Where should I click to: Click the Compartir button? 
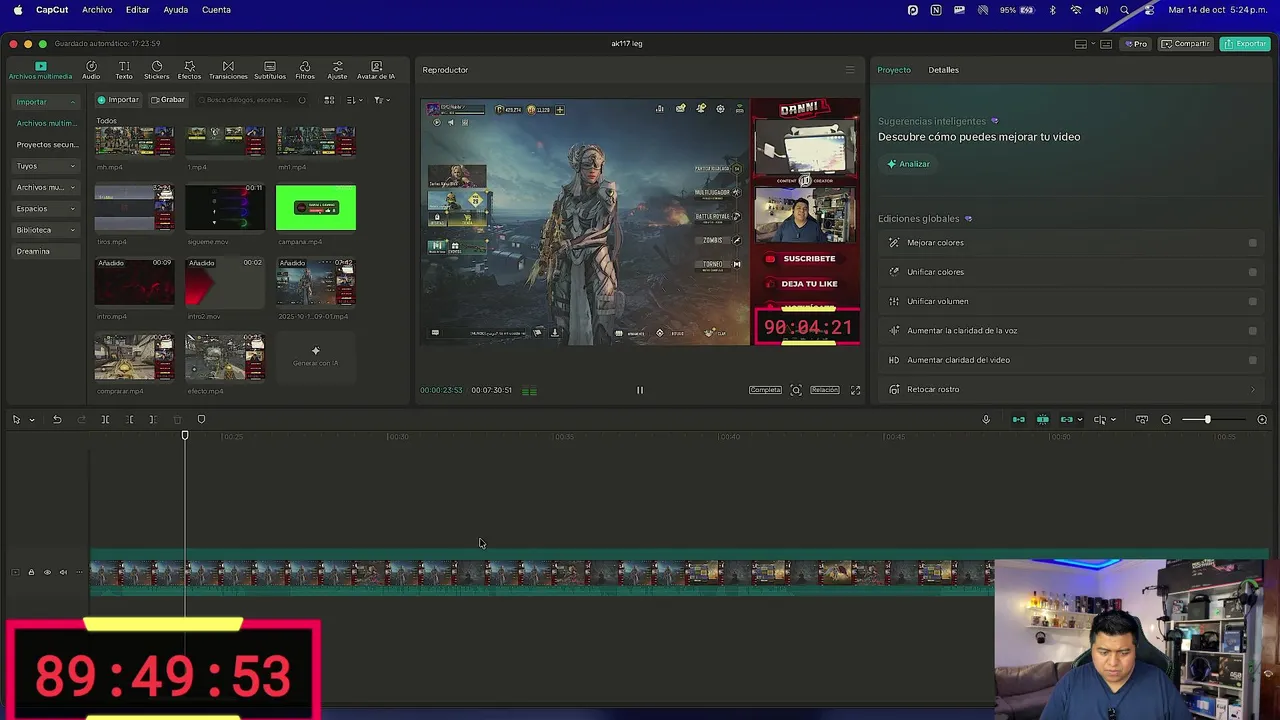pyautogui.click(x=1186, y=44)
